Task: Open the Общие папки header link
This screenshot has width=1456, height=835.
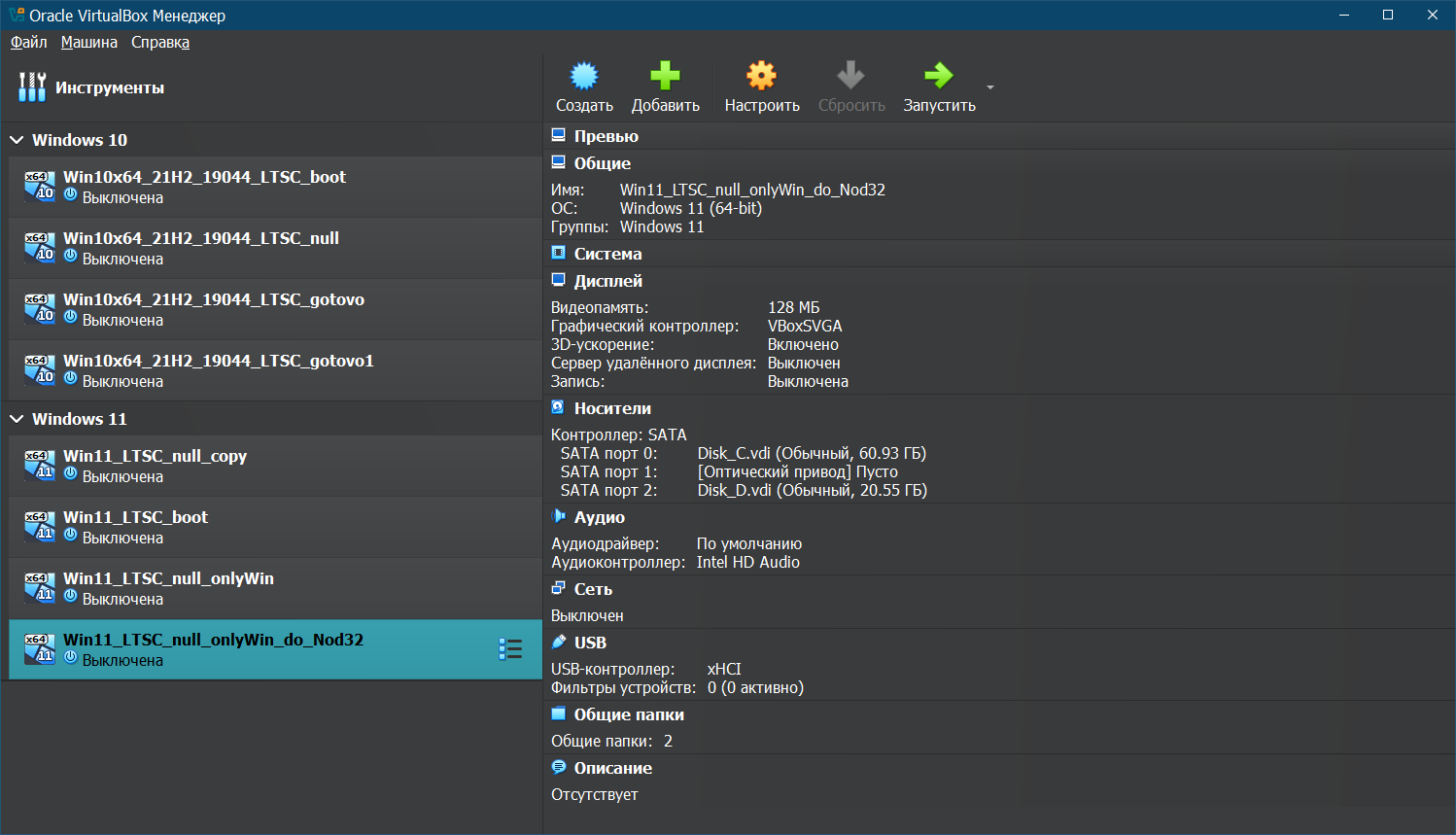Action: (x=629, y=714)
